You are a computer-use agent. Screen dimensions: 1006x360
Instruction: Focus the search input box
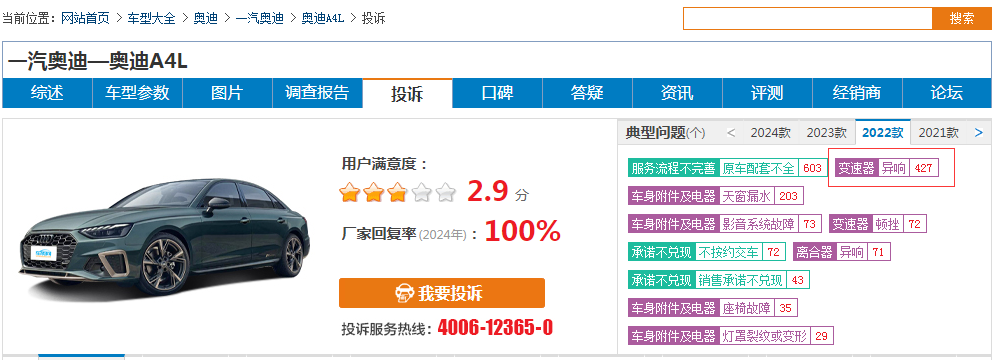click(x=808, y=19)
